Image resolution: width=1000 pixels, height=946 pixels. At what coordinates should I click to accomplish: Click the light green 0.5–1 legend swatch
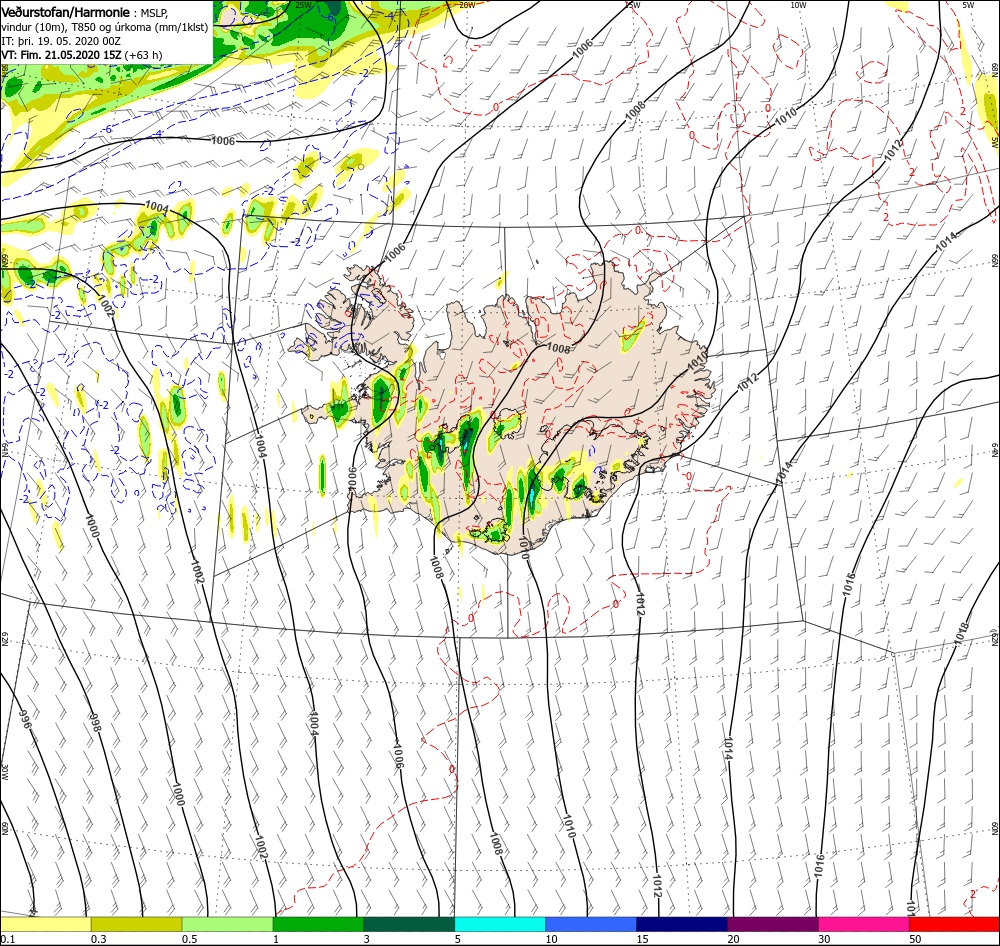pyautogui.click(x=227, y=924)
